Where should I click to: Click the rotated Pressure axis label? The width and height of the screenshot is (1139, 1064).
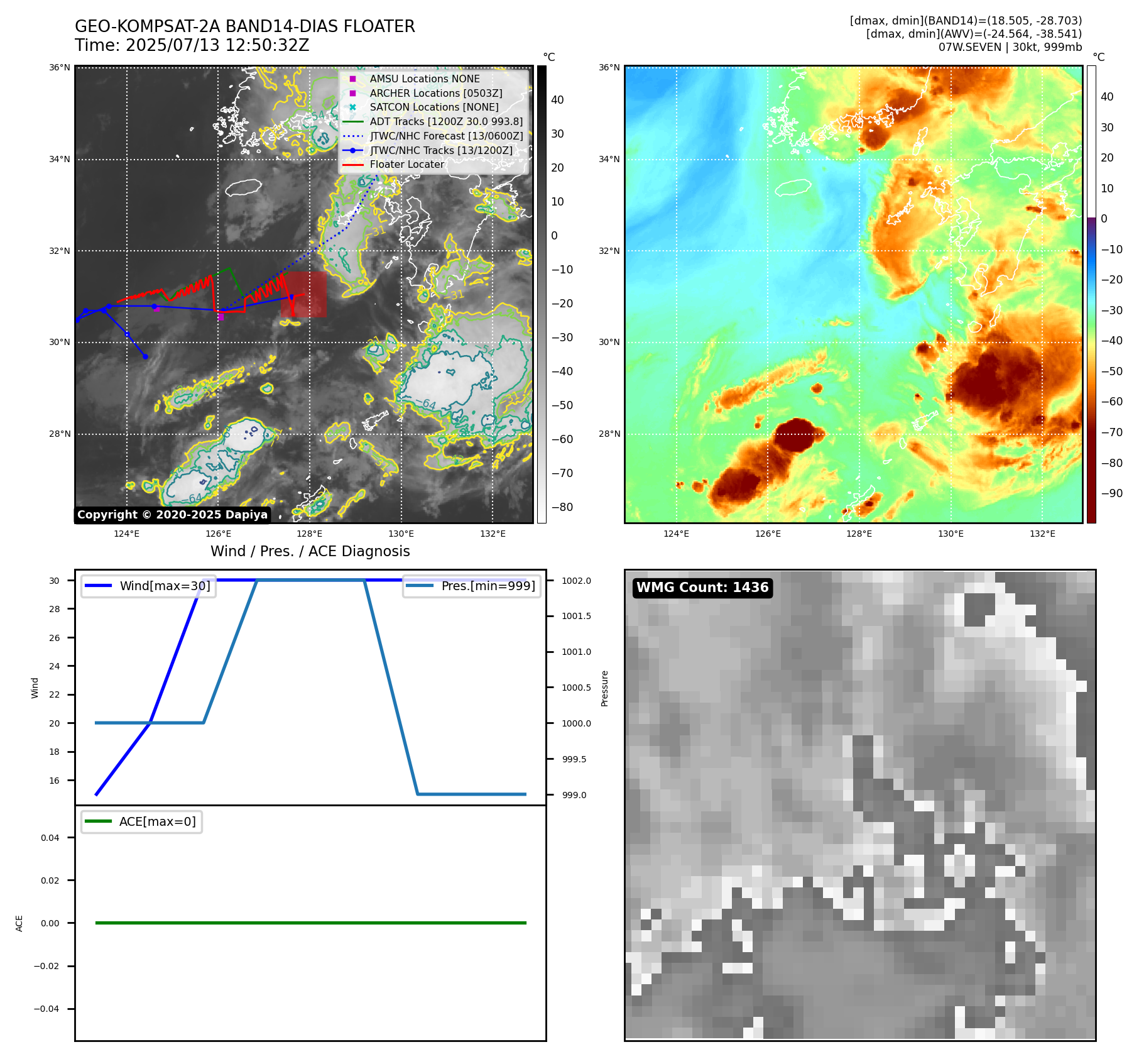[605, 688]
